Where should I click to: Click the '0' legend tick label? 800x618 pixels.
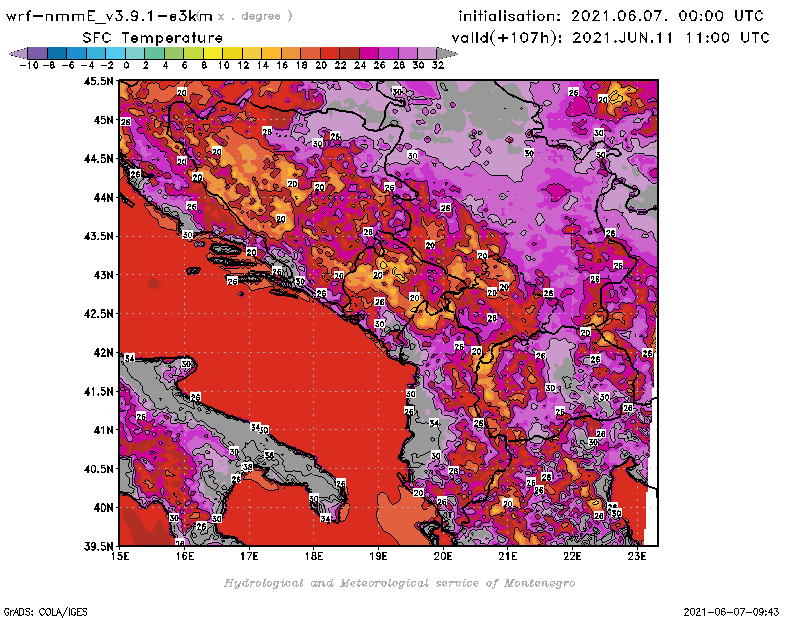tap(126, 65)
